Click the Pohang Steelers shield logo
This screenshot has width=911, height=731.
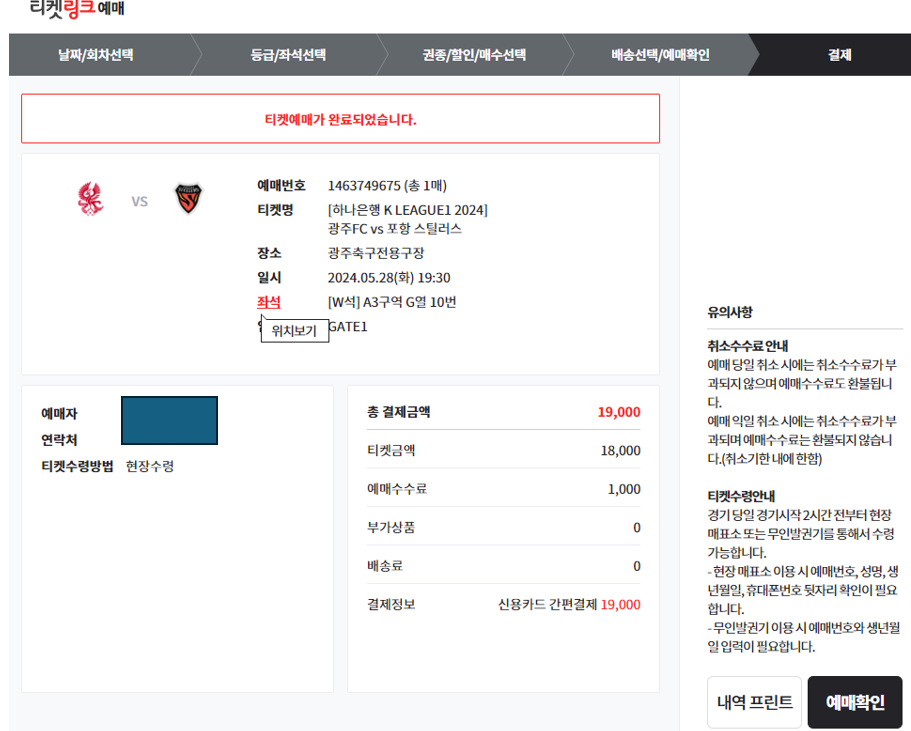pos(188,199)
